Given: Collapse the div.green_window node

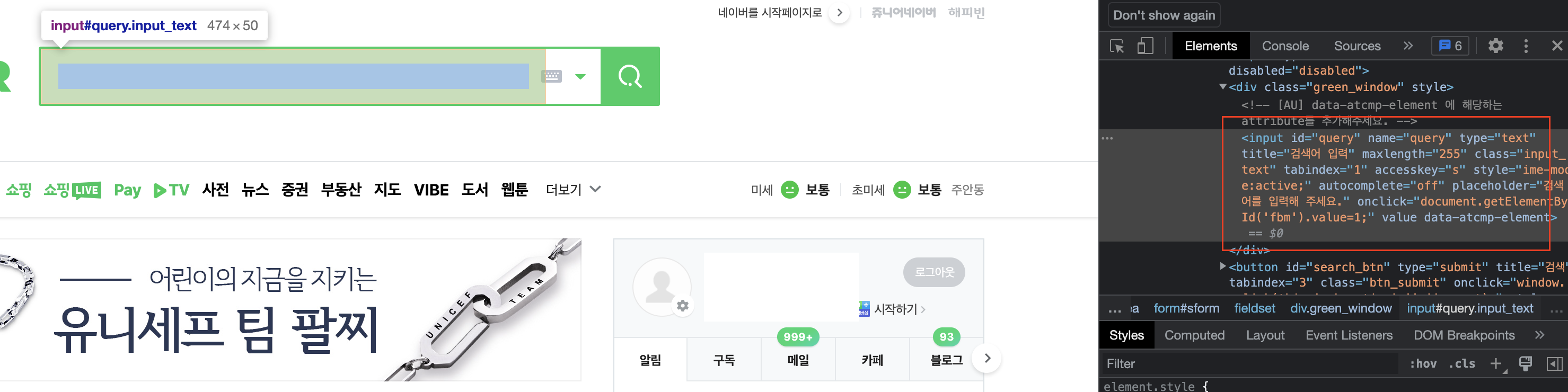Looking at the screenshot, I should [1222, 87].
